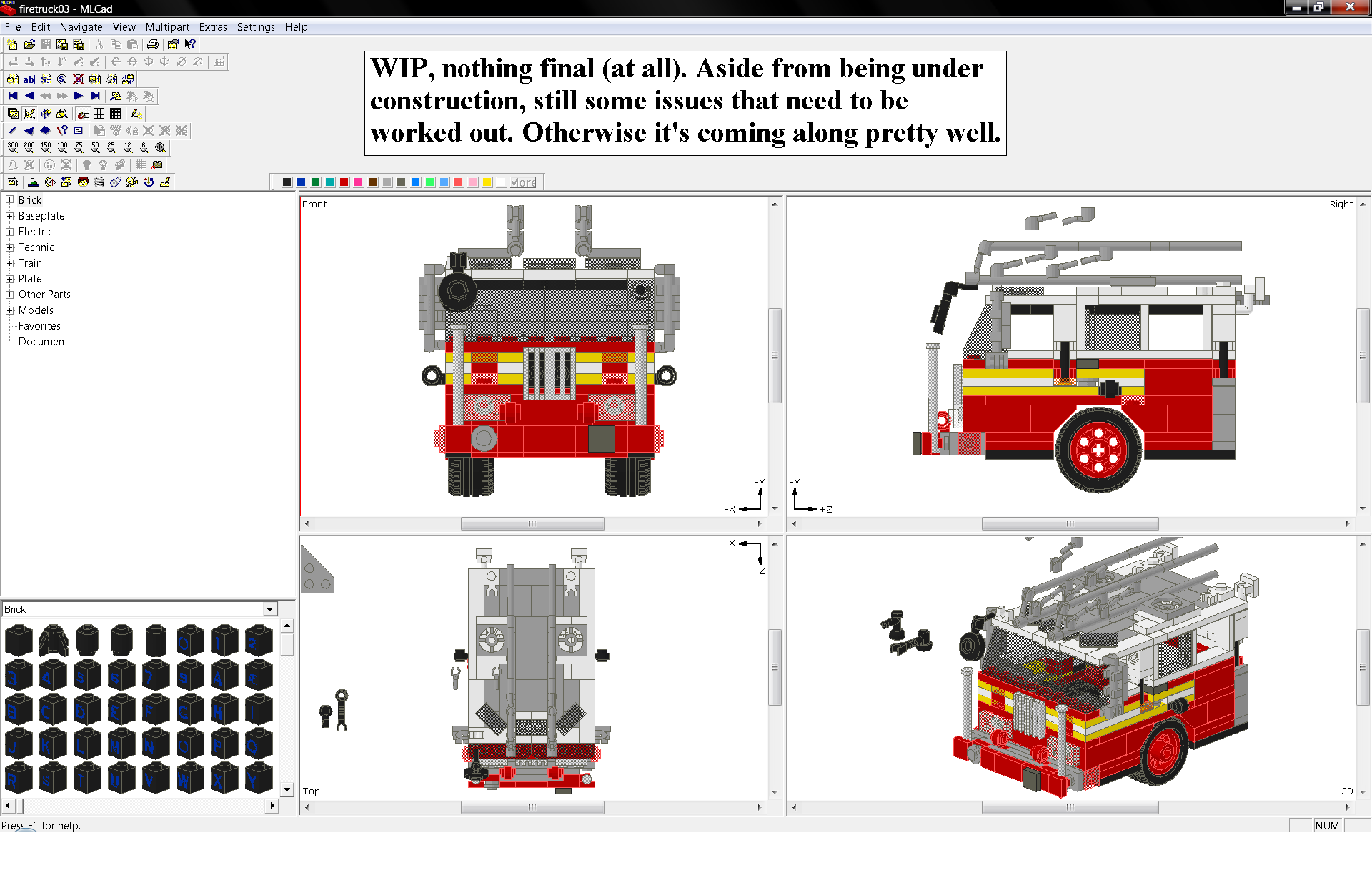Viewport: 1372px width, 878px height.
Task: Toggle the edit mode ruler-pencil icon
Action: (x=29, y=113)
